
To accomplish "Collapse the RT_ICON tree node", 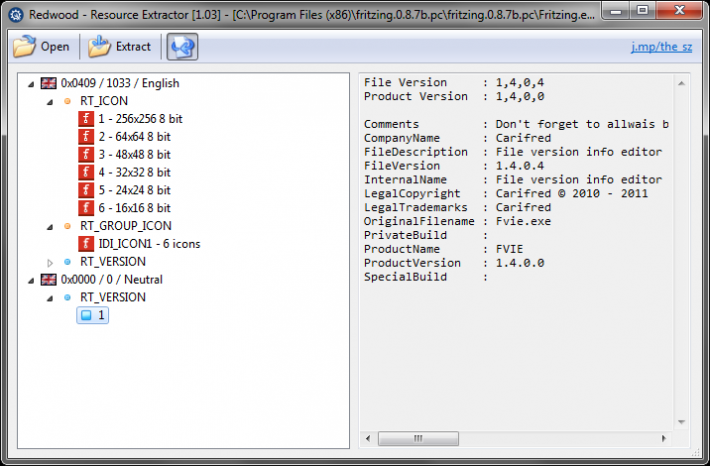I will click(x=50, y=102).
